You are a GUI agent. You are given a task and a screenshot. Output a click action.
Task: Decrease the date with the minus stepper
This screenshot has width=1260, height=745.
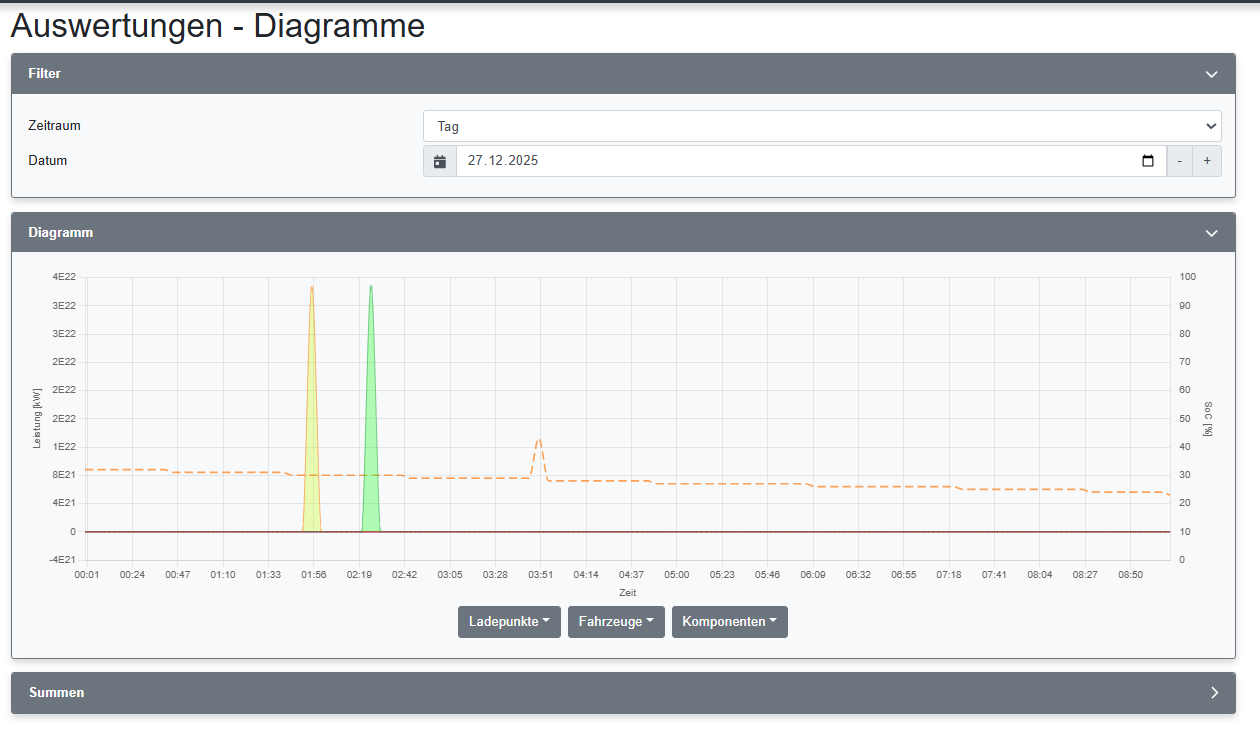coord(1179,160)
